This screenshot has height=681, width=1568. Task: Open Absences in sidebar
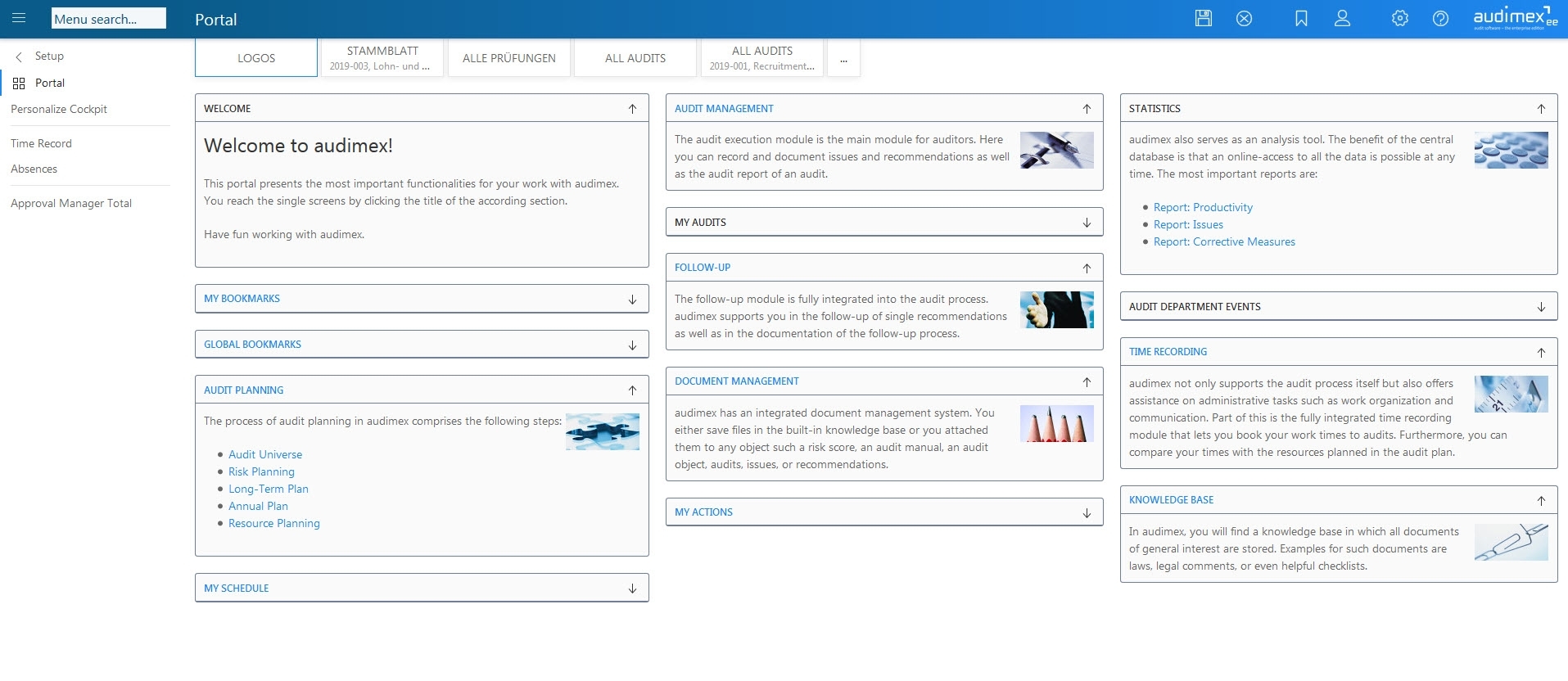34,169
